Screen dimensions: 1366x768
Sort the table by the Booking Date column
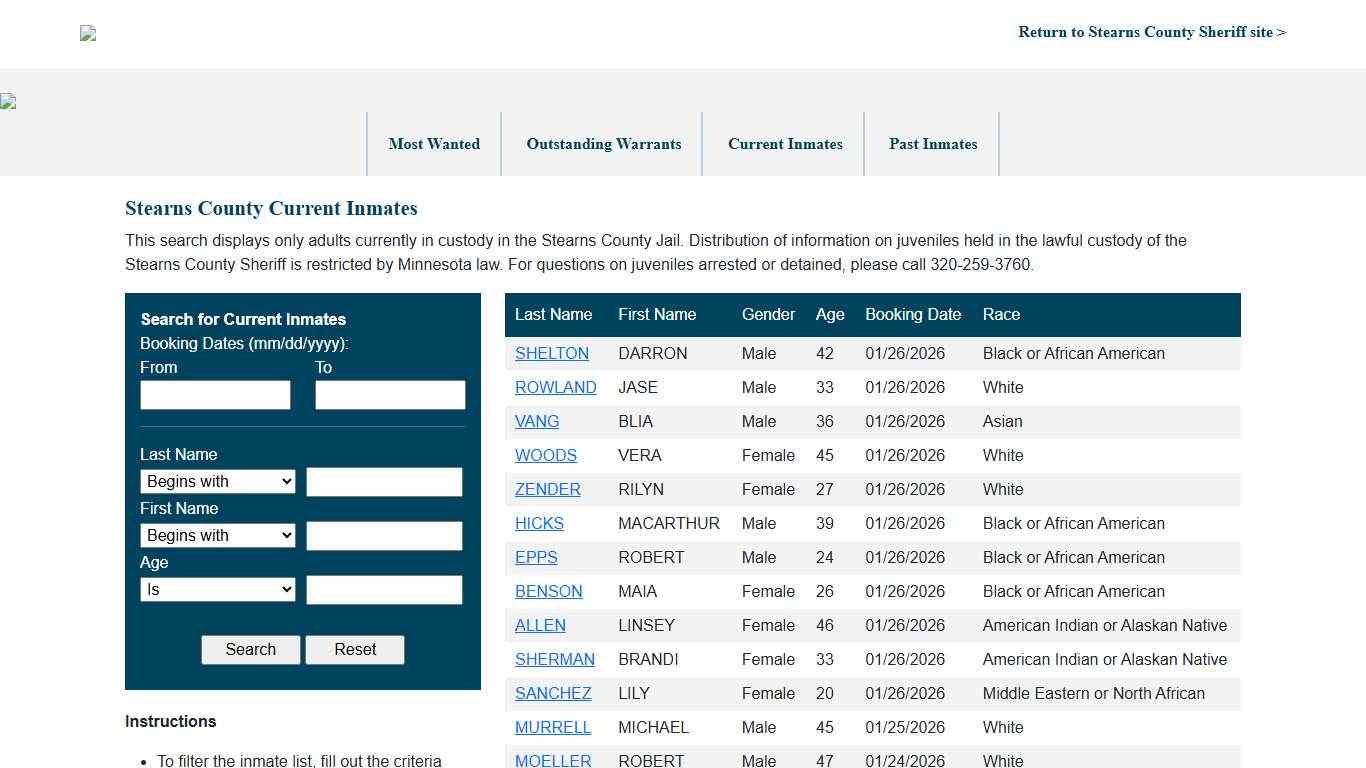click(912, 314)
